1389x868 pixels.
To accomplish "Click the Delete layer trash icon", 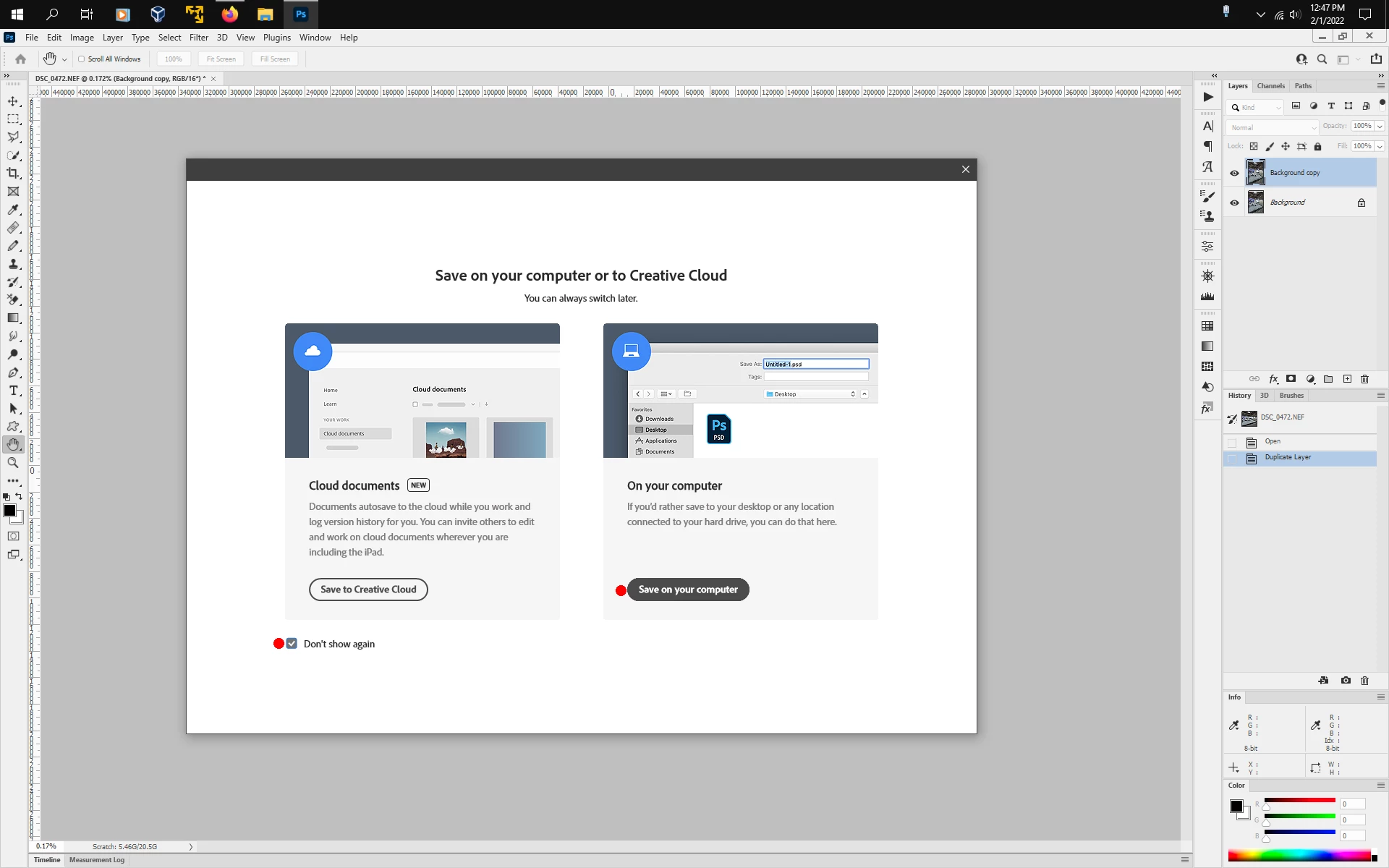I will click(x=1365, y=379).
